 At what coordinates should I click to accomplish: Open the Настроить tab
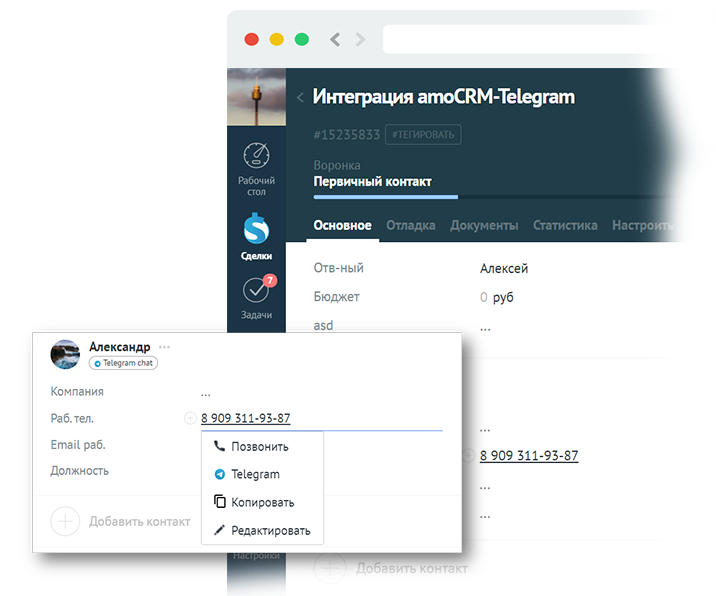(x=642, y=226)
